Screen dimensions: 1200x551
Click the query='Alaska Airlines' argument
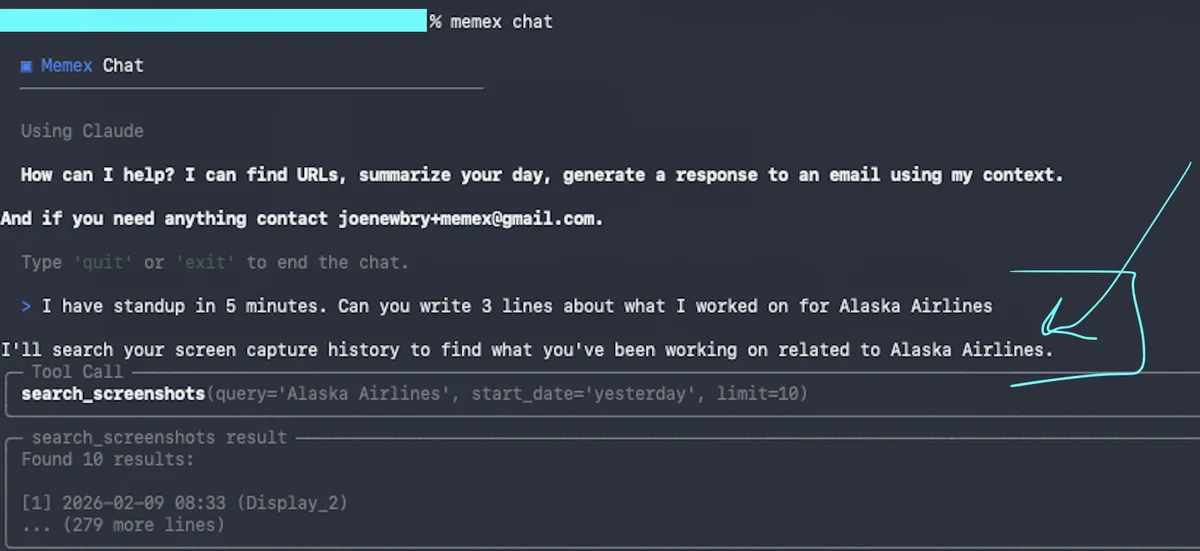point(328,394)
